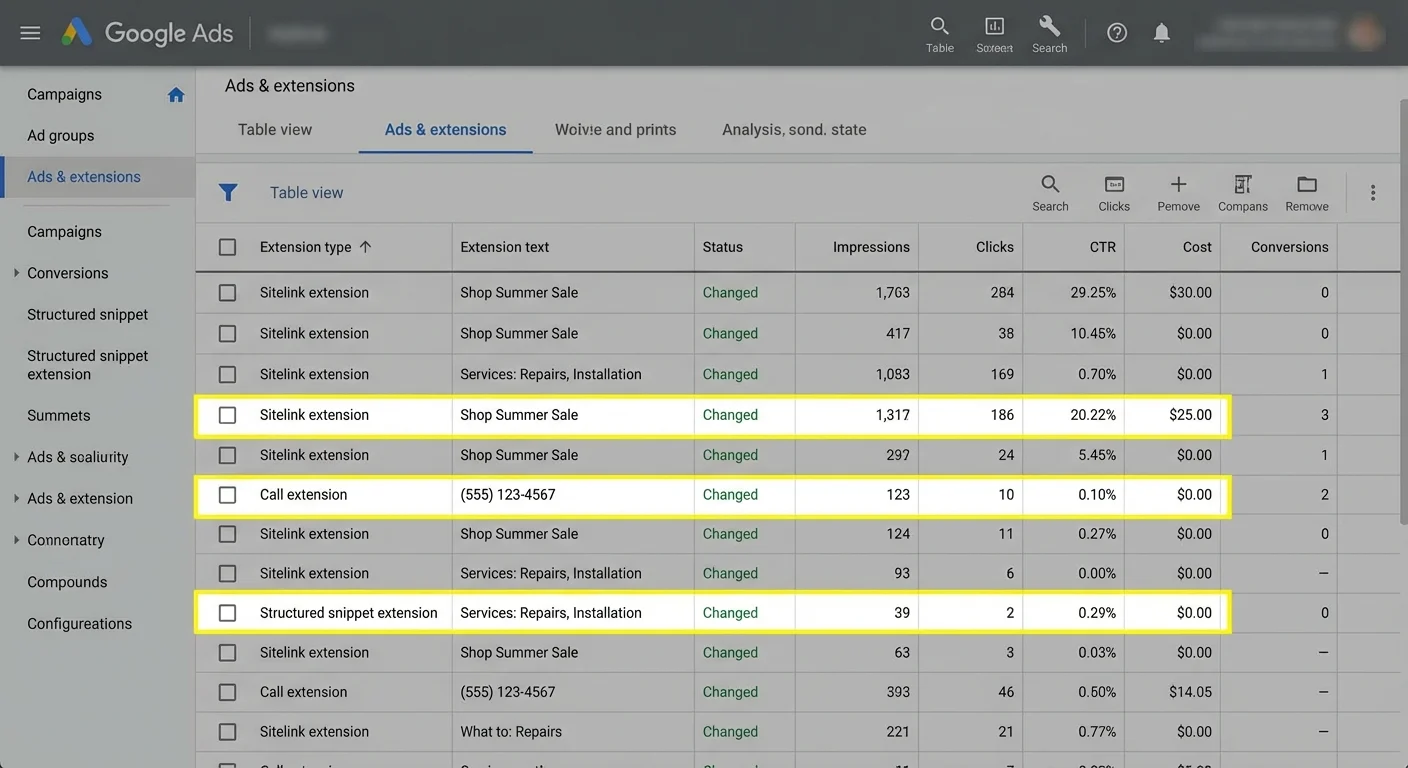This screenshot has height=768, width=1408.
Task: Sort by the Clicks column header
Action: [995, 247]
